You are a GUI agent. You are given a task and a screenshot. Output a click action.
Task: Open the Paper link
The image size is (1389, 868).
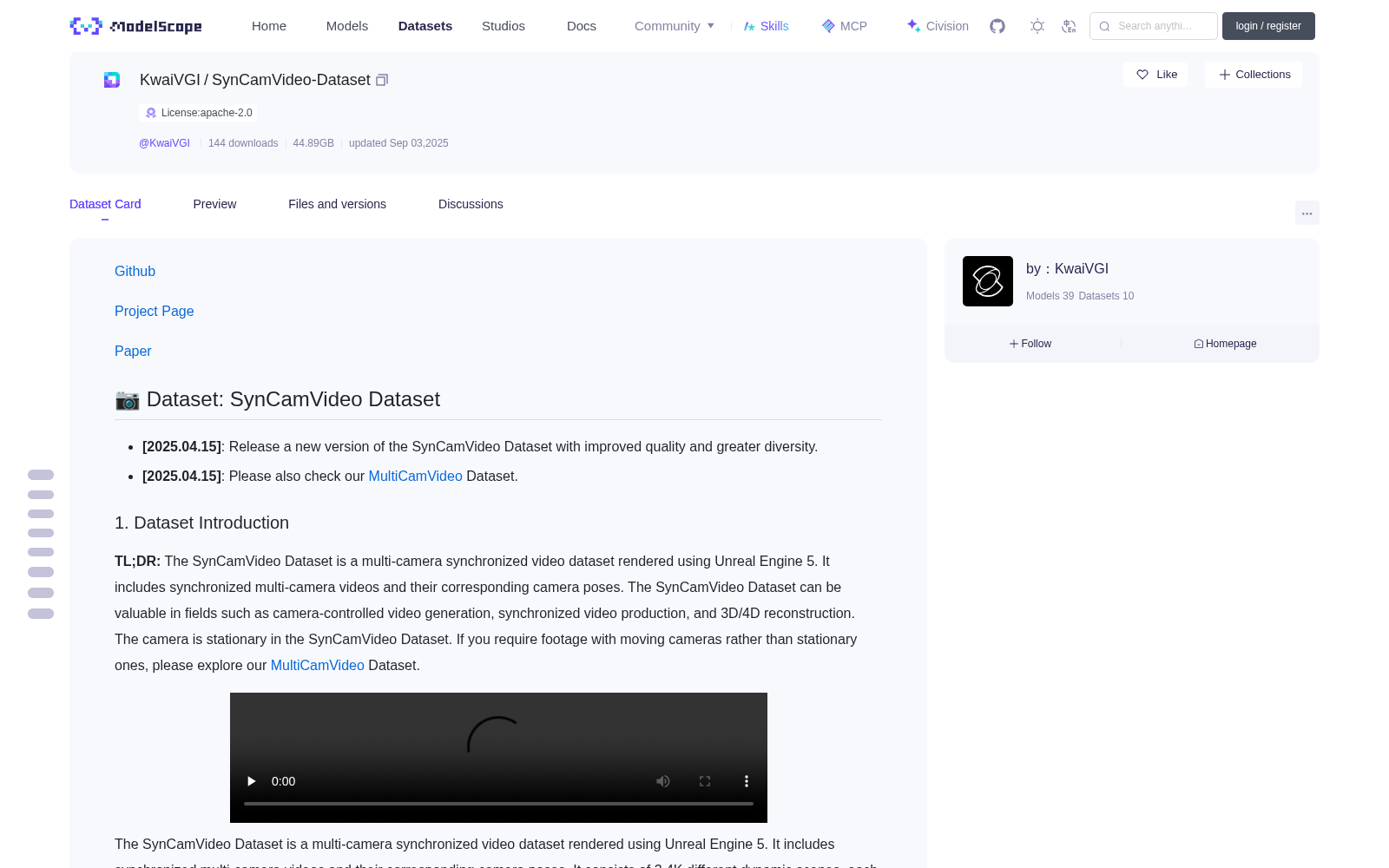(x=133, y=352)
